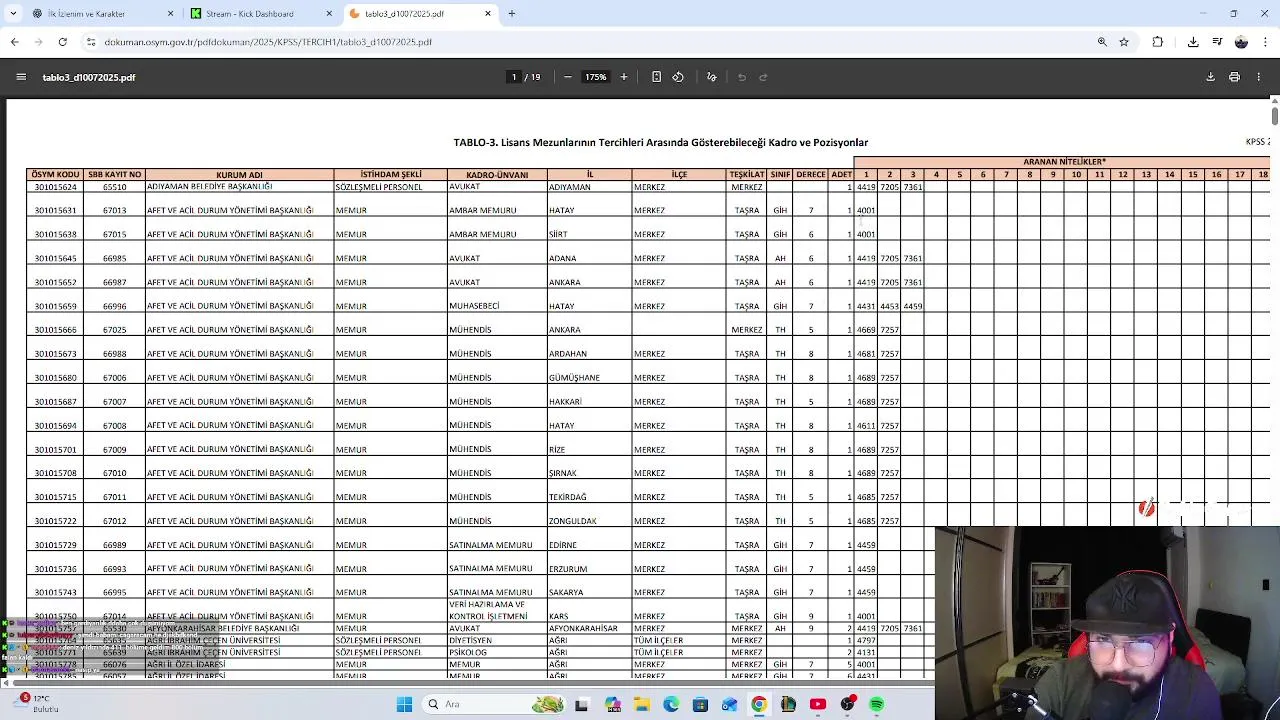
Task: Print the PDF document
Action: point(1234,77)
